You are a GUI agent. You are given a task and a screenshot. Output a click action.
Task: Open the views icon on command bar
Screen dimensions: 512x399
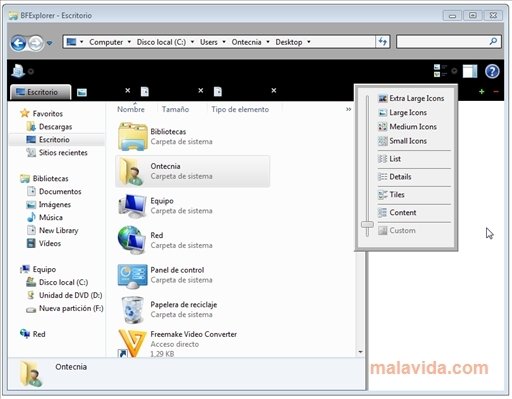tap(440, 71)
